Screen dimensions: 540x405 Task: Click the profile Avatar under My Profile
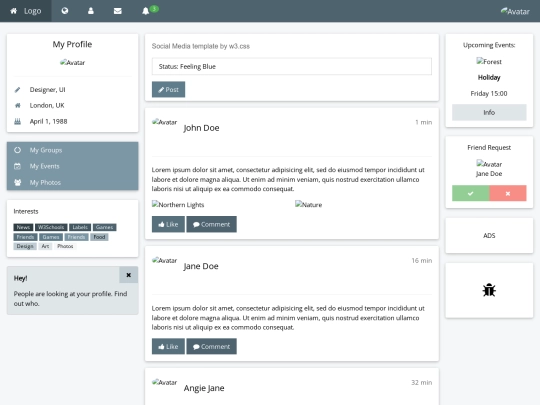(x=72, y=62)
